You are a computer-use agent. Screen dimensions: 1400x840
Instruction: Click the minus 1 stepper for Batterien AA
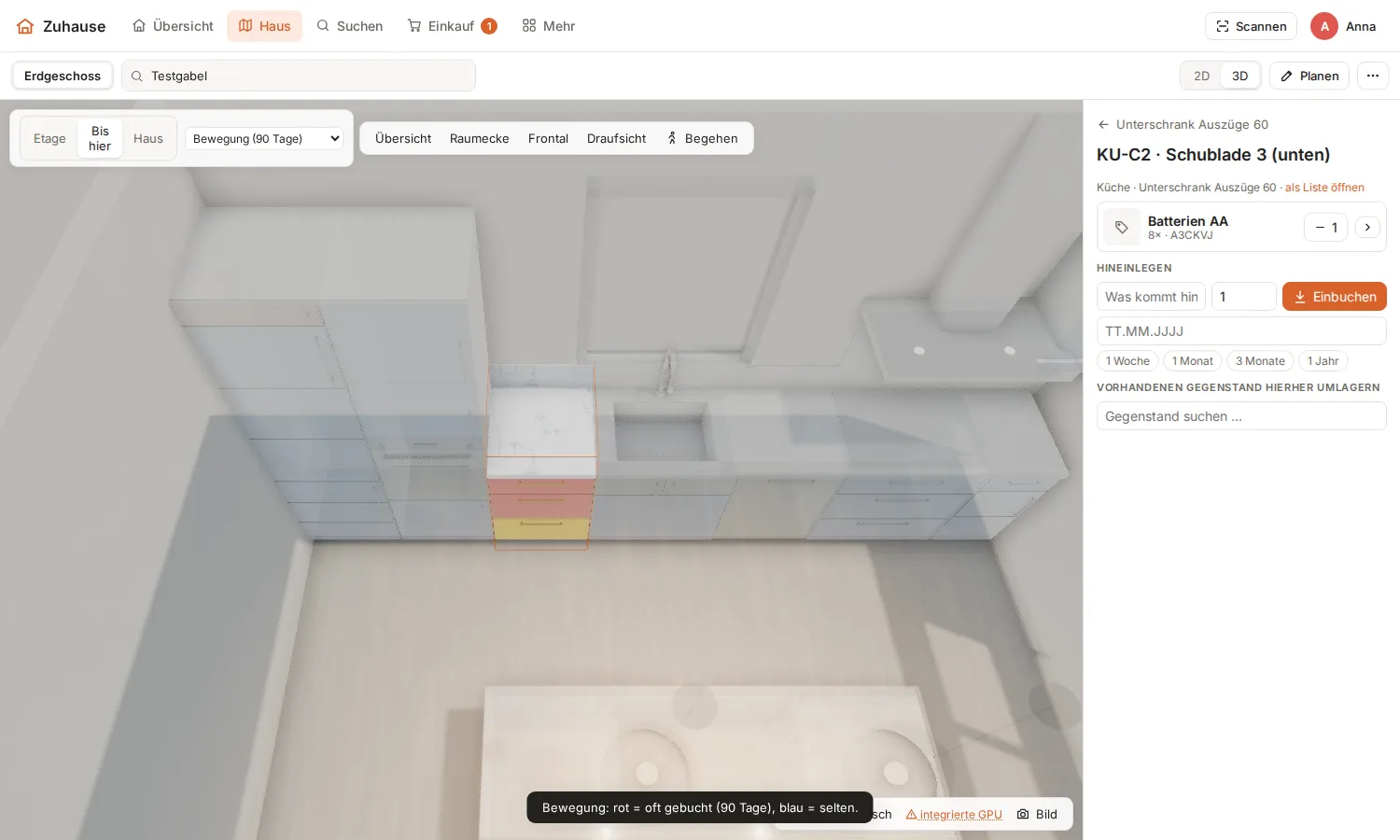click(x=1325, y=227)
